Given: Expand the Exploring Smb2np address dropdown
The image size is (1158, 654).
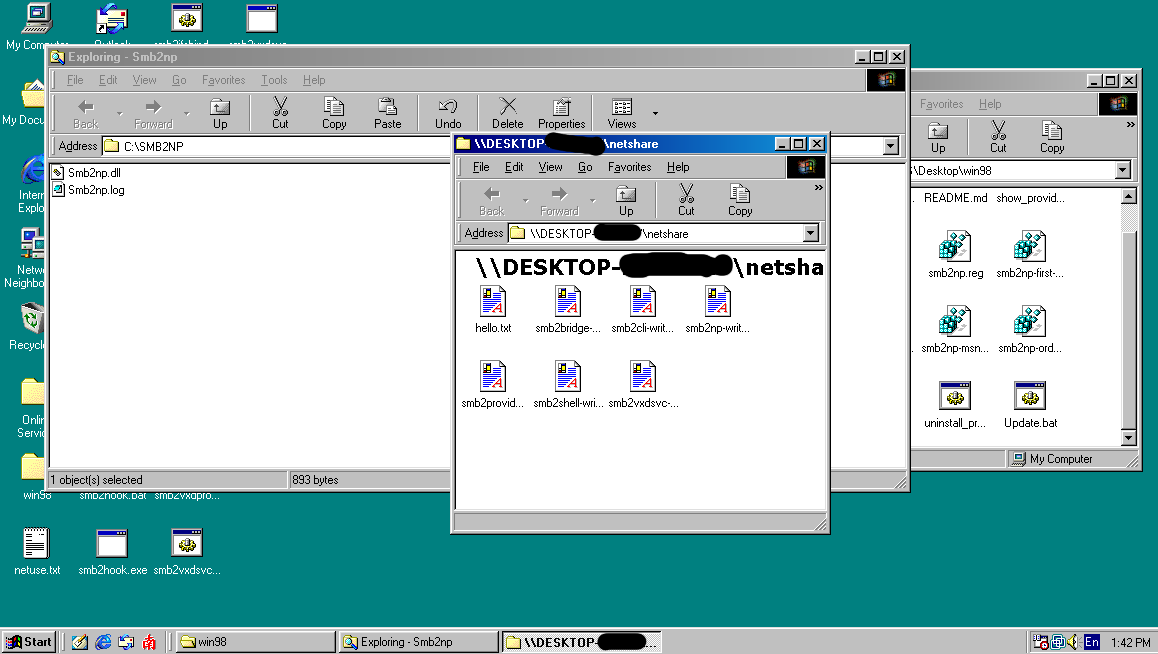Looking at the screenshot, I should (891, 146).
